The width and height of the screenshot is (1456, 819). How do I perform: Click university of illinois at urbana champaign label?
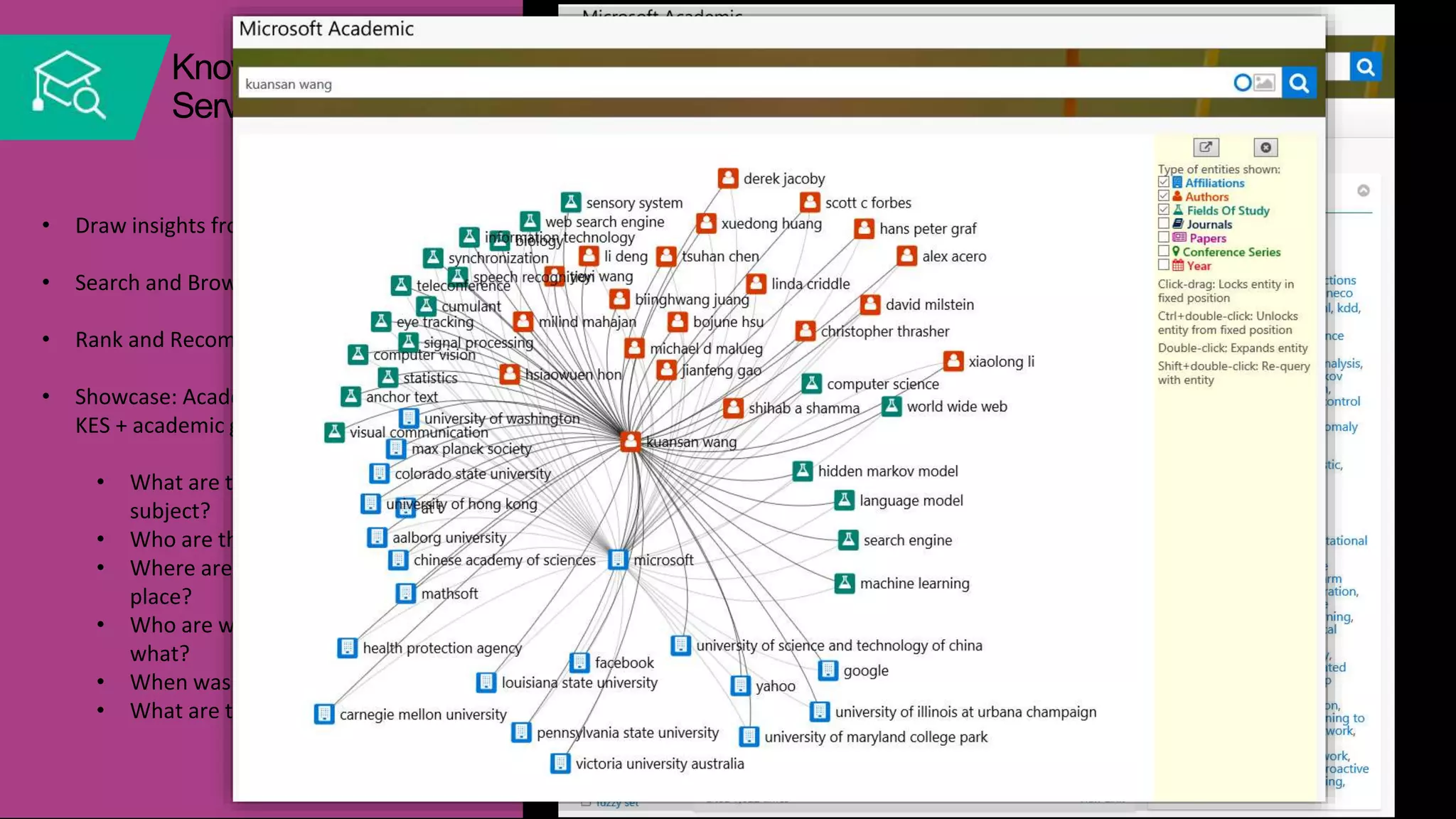tap(965, 712)
